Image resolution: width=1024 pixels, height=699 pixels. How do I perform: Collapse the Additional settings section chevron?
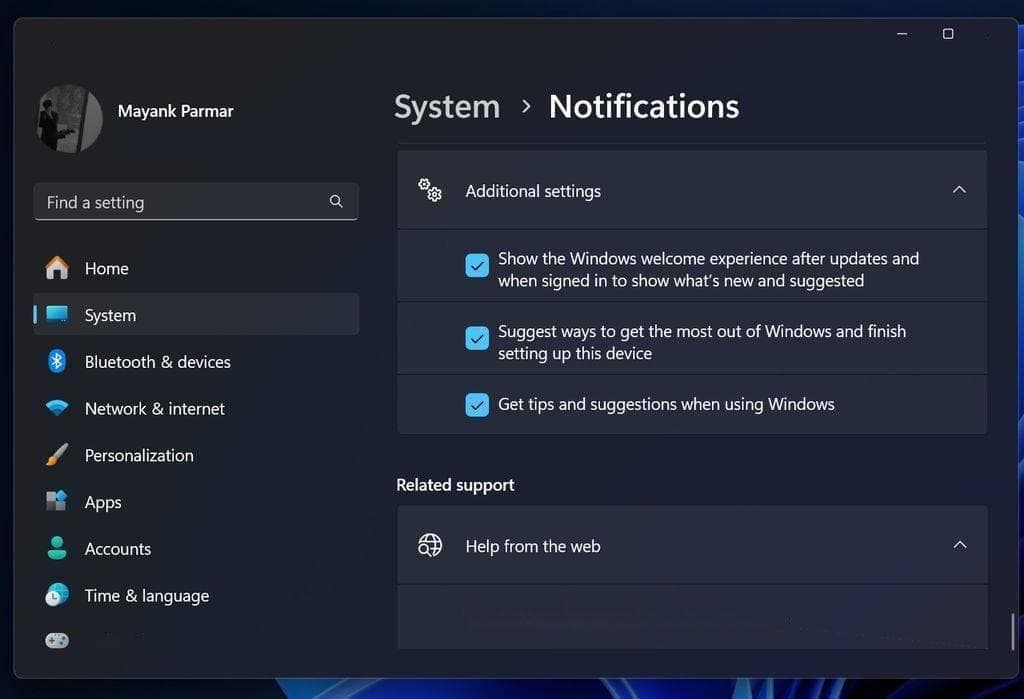(959, 190)
